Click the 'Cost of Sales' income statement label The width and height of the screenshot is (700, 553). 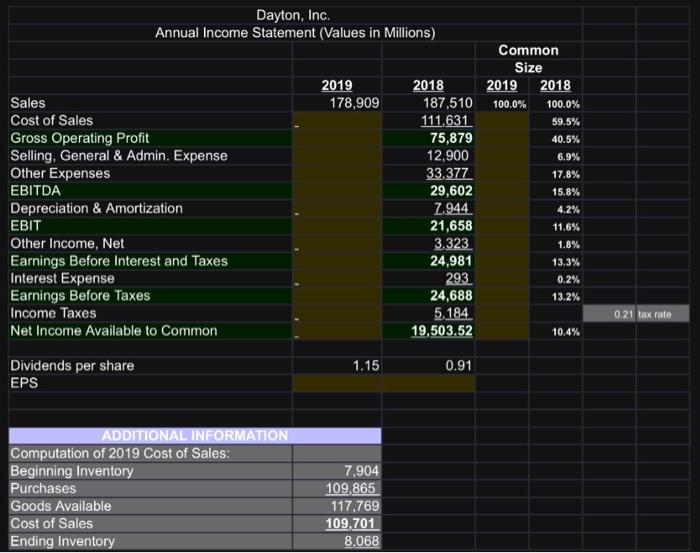(52, 121)
